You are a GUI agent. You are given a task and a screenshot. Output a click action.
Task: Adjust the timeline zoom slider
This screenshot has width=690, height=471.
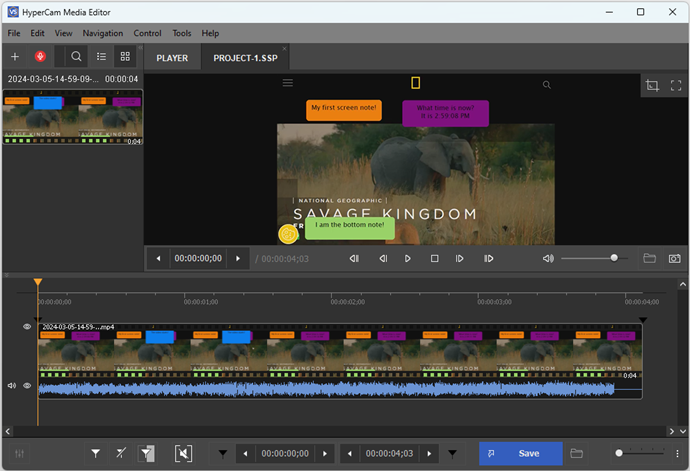pos(641,453)
